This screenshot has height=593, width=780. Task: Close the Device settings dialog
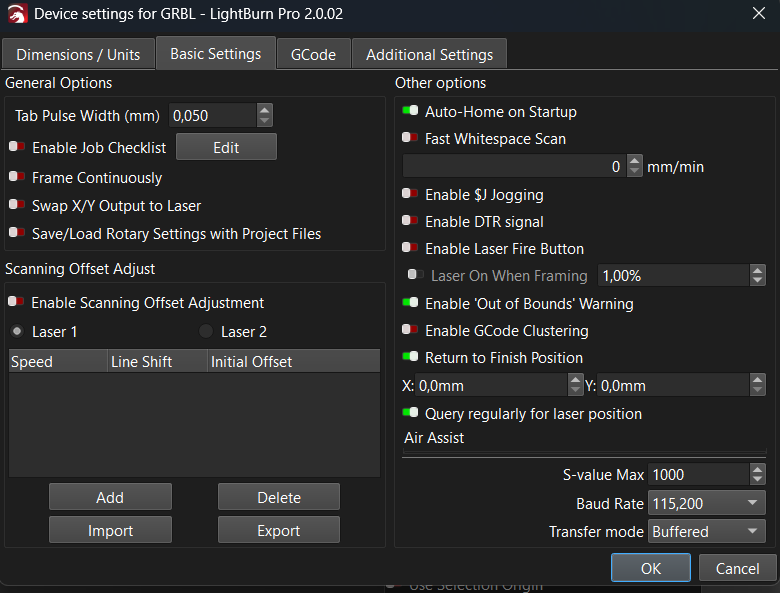click(759, 13)
